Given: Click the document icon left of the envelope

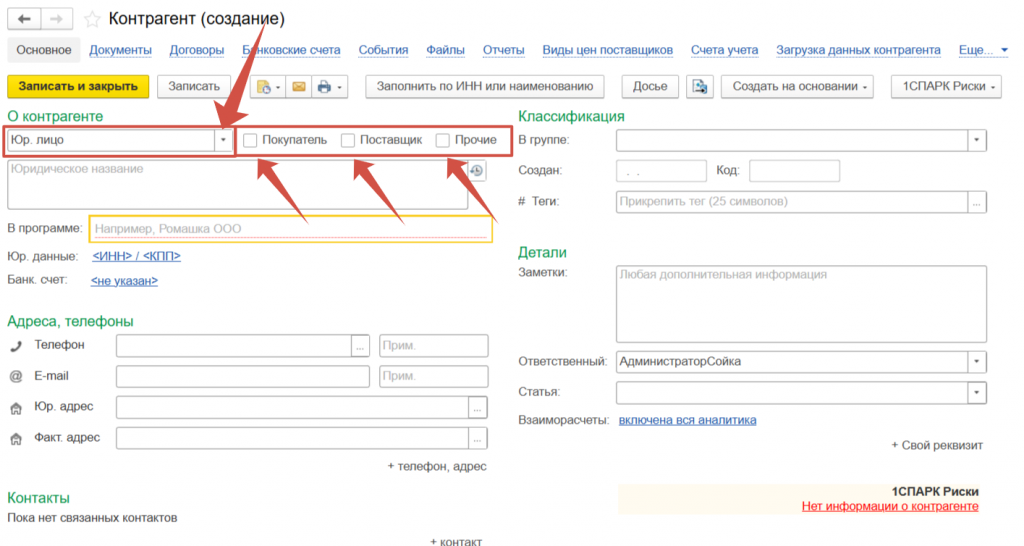Looking at the screenshot, I should 266,87.
